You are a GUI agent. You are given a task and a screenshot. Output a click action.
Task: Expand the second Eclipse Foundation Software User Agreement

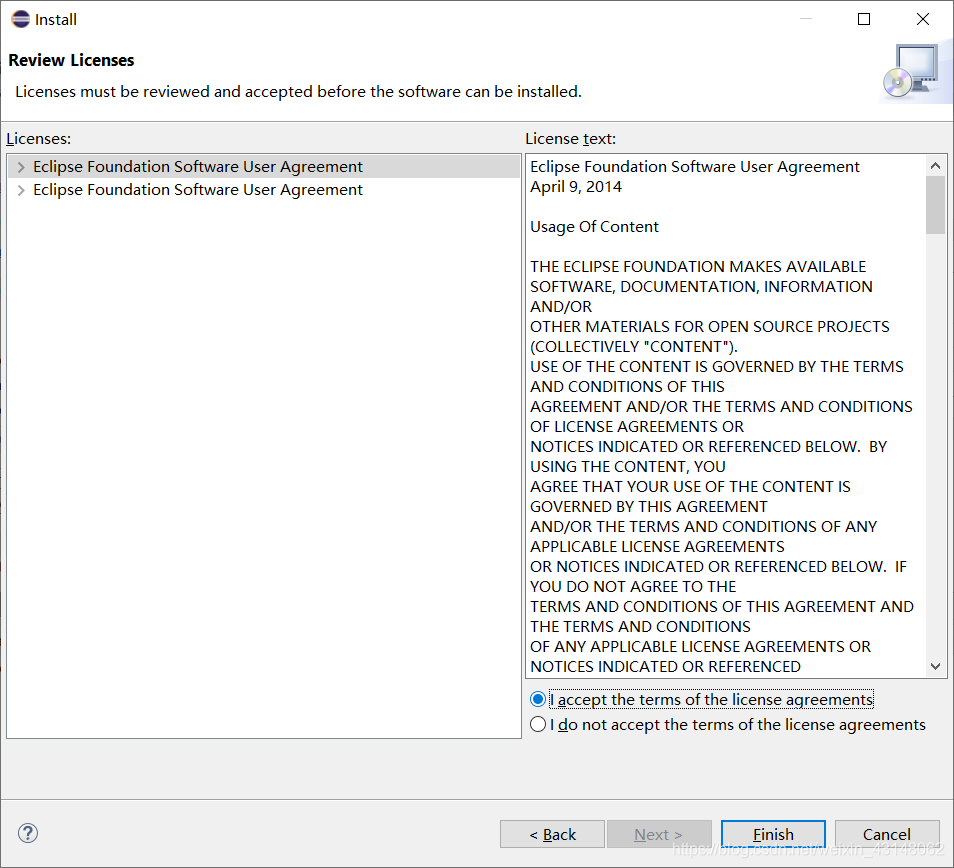pos(21,190)
